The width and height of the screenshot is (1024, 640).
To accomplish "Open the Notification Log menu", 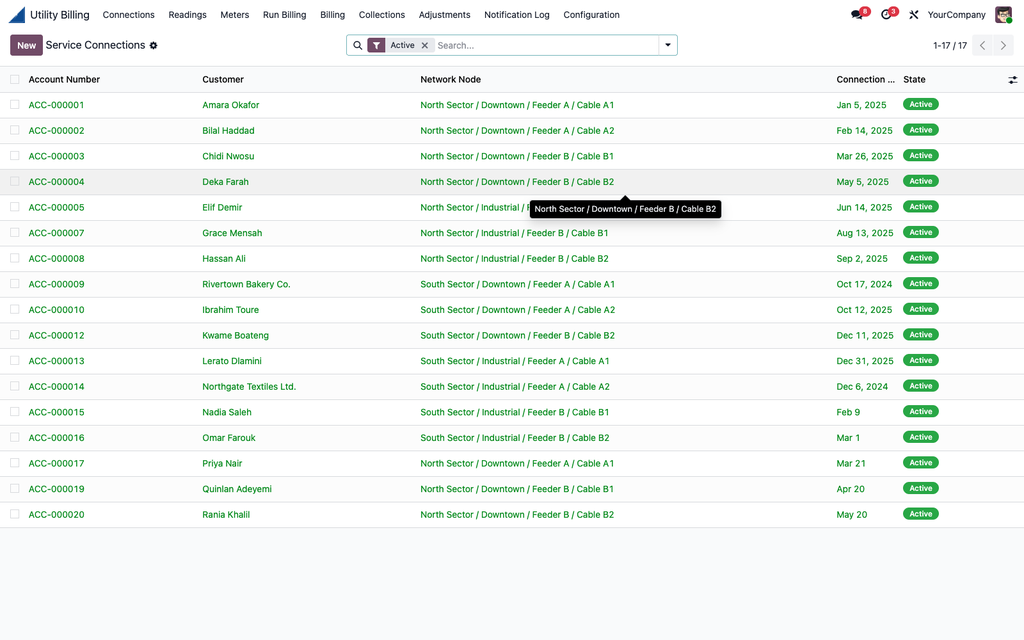I will 517,14.
